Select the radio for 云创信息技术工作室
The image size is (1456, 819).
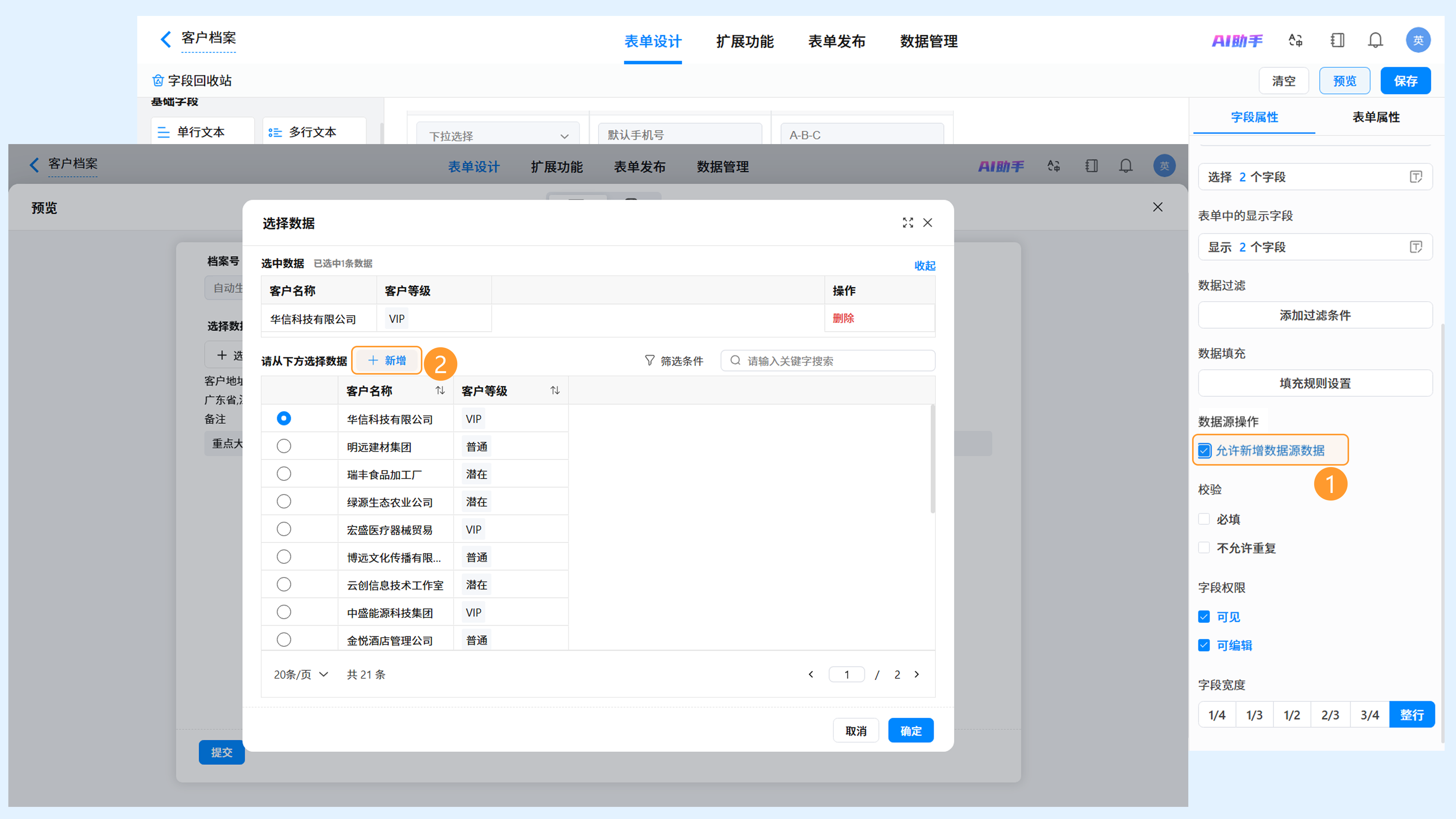coord(284,584)
